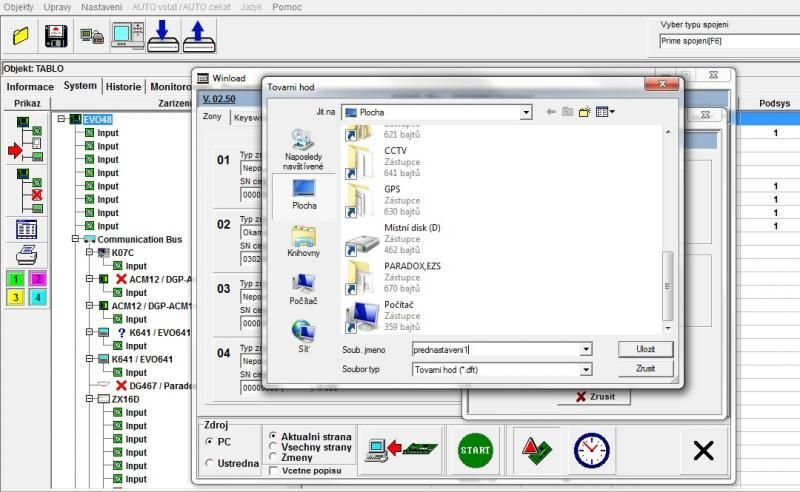The image size is (800, 492).
Task: Click the printer icon in Prikaz panel
Action: point(26,255)
